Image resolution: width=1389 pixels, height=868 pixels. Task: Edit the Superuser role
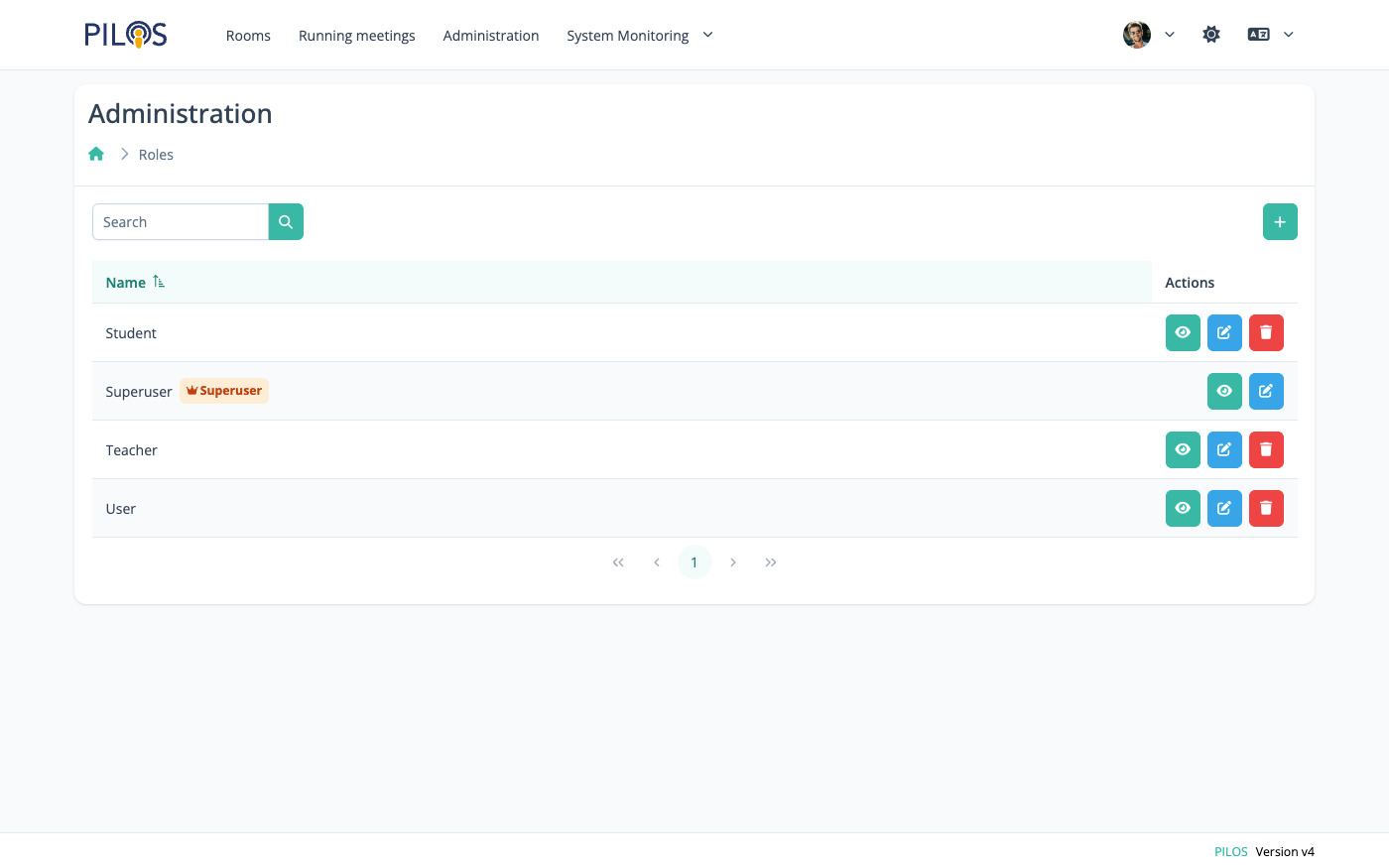(1266, 392)
